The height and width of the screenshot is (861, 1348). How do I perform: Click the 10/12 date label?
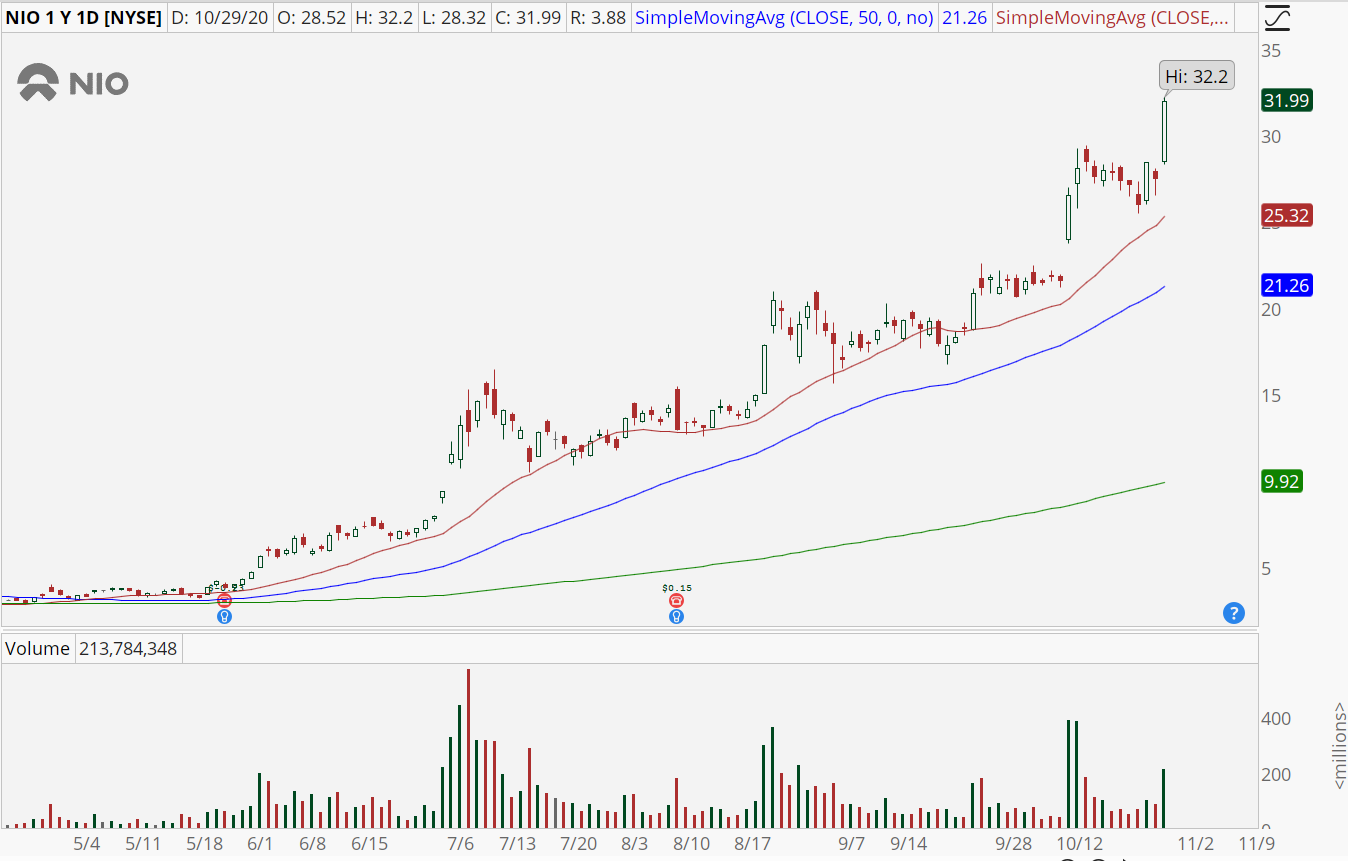1081,844
